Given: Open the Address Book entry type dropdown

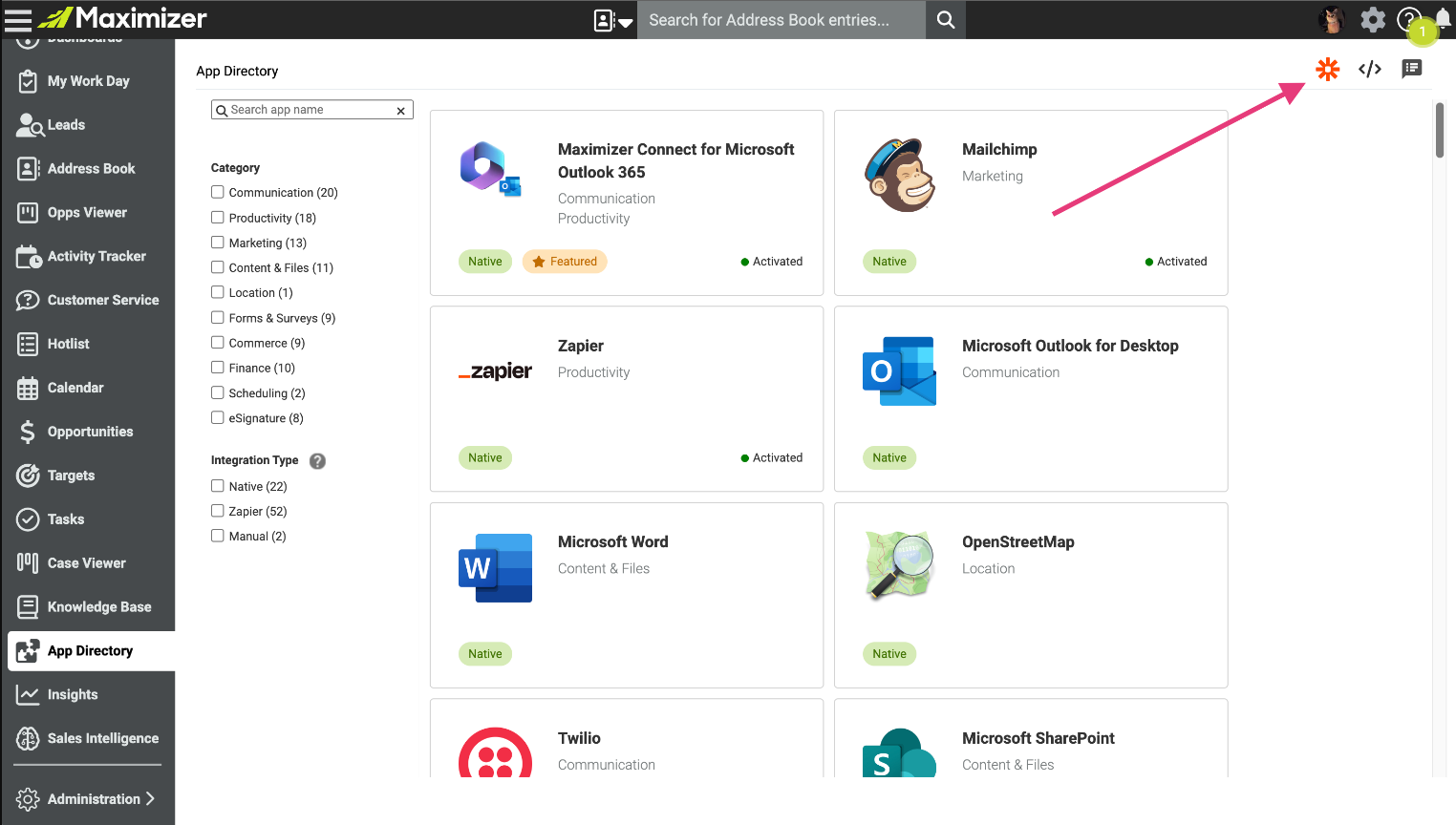Looking at the screenshot, I should coord(612,20).
